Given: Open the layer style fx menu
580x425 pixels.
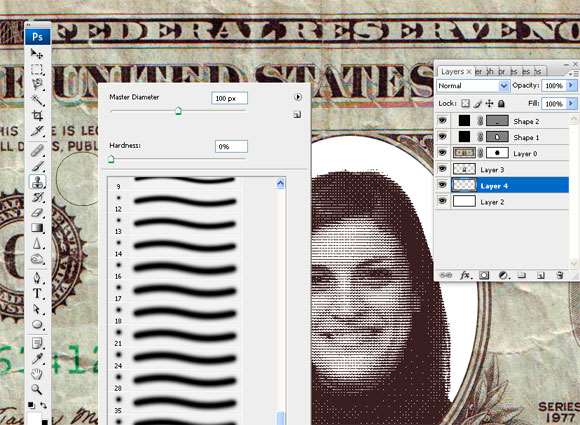Looking at the screenshot, I should click(x=465, y=275).
